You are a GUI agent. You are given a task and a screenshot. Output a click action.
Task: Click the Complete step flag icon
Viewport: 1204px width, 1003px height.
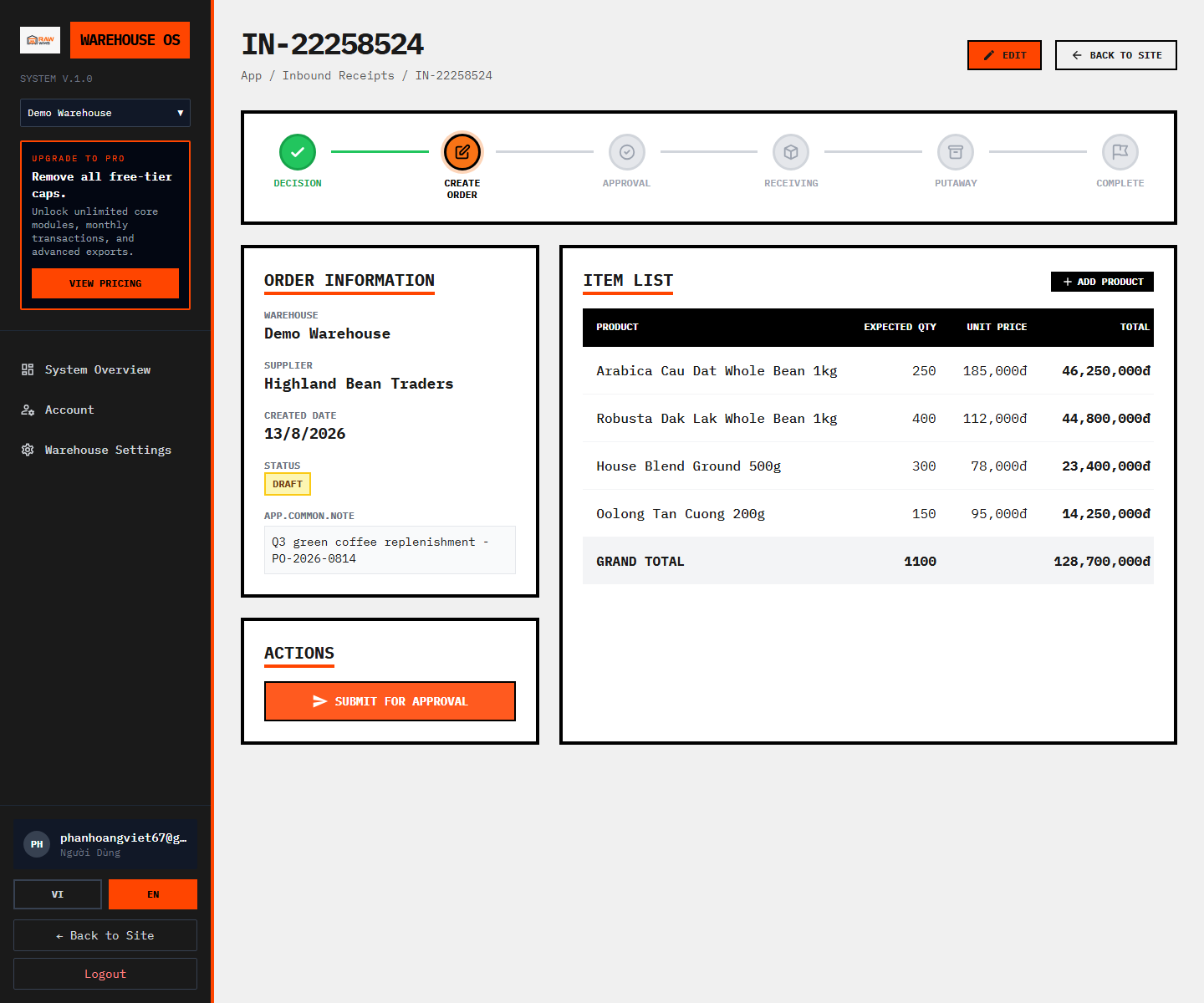pyautogui.click(x=1120, y=152)
